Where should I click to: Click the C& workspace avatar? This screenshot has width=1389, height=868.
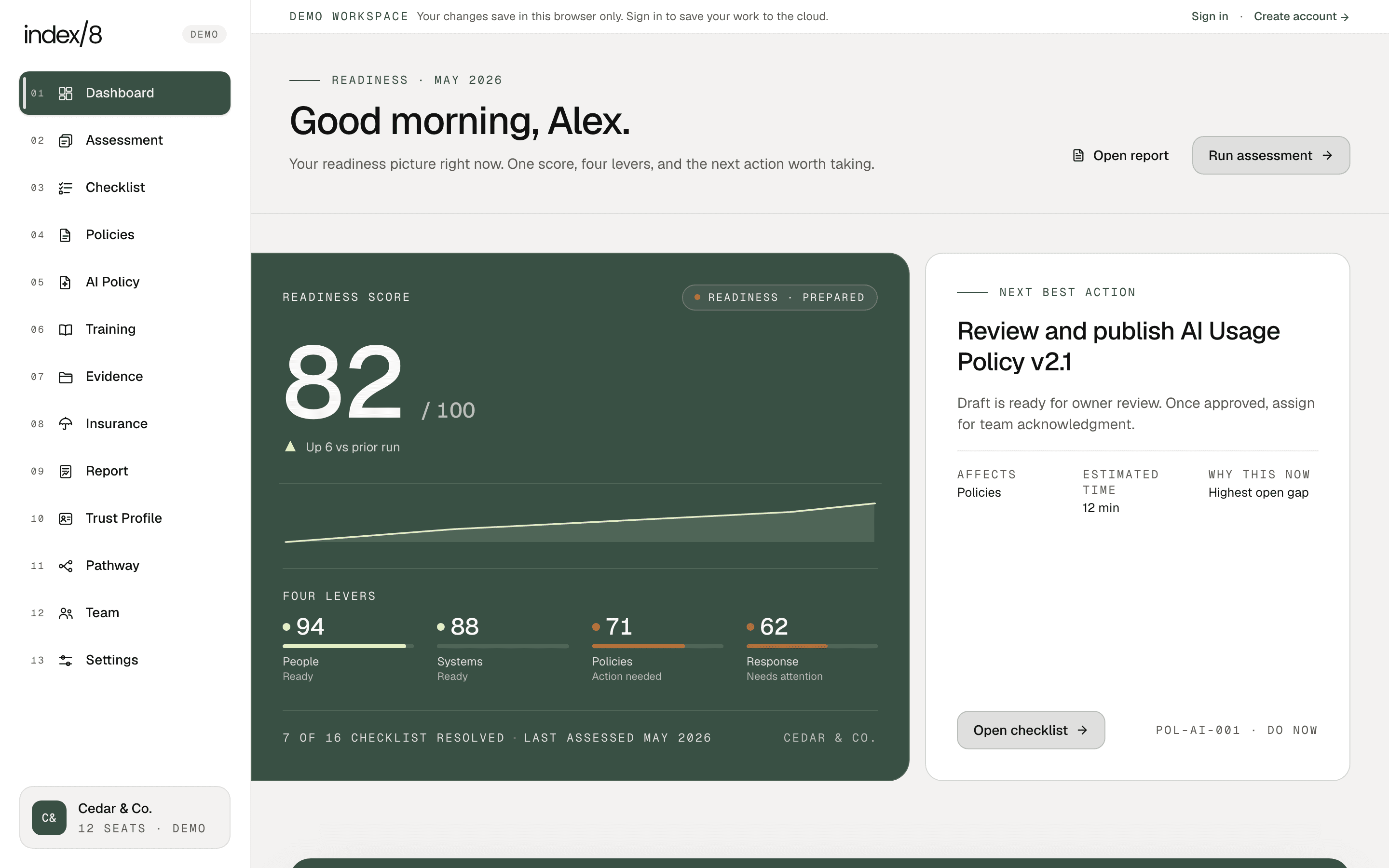coord(49,817)
